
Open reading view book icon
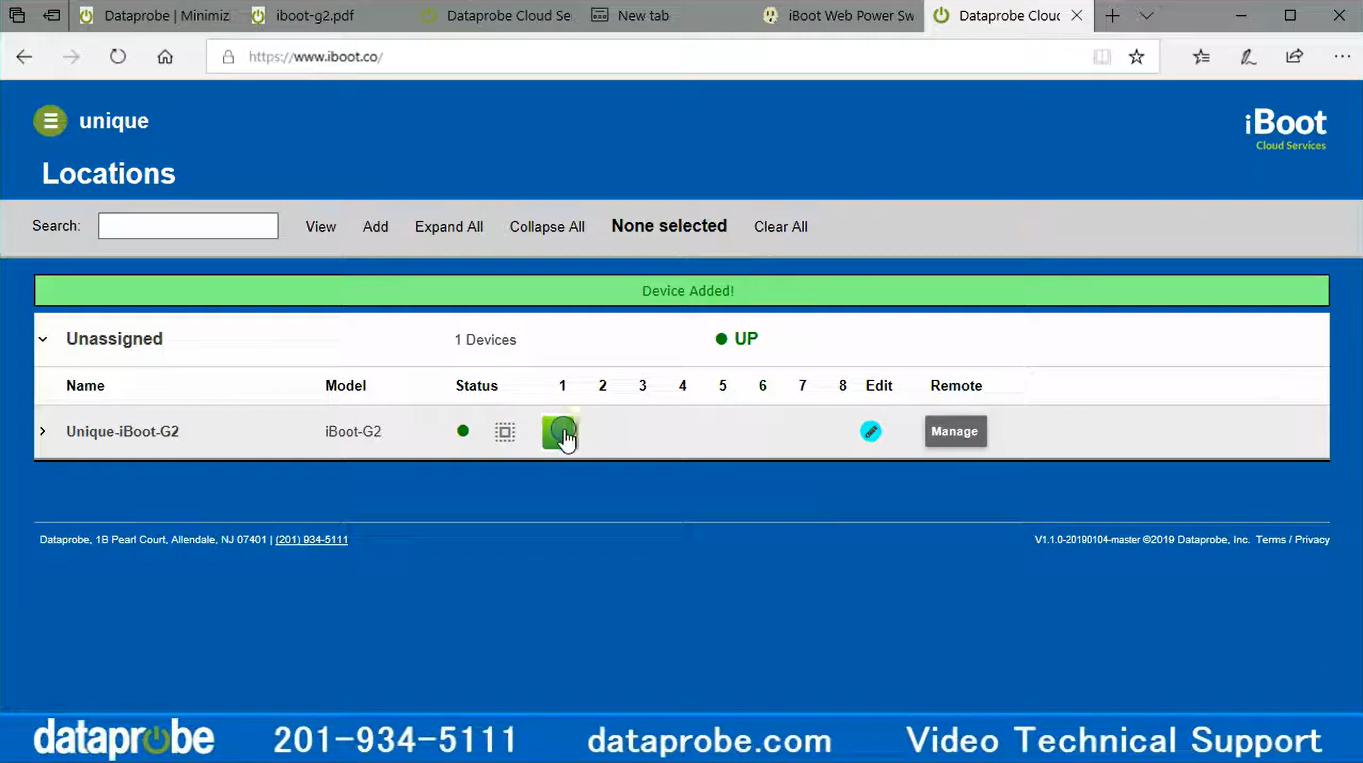tap(1102, 57)
